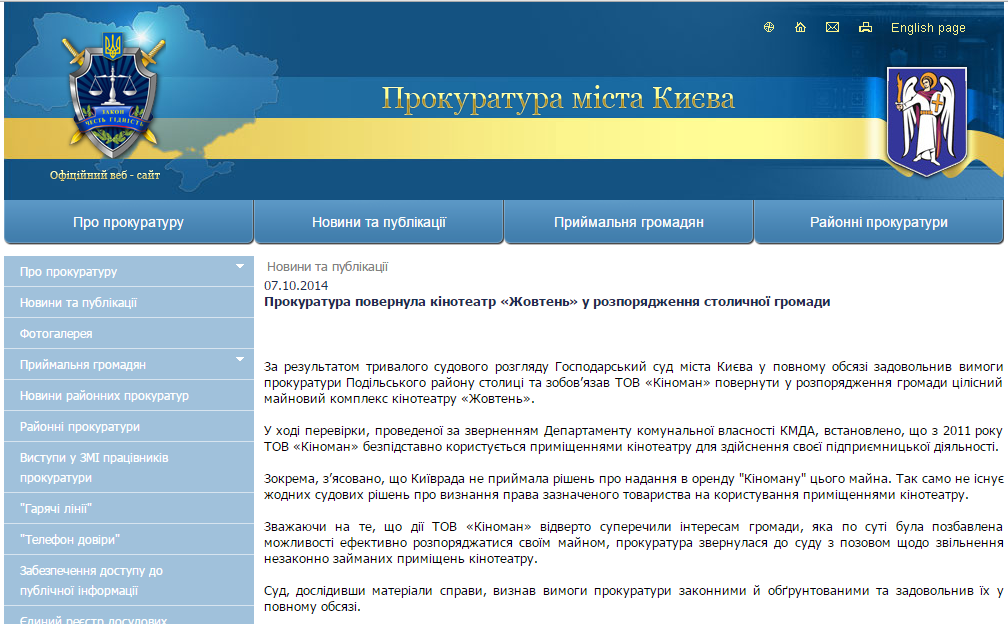Open sidebar item "Фотогалерея"
Screen dimensions: 1008x624
click(129, 334)
